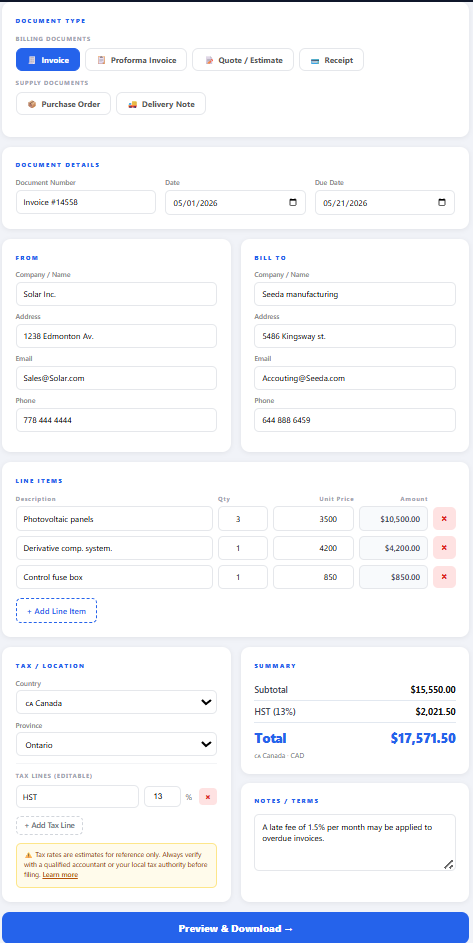
Task: Delete the HST tax line
Action: pyautogui.click(x=208, y=797)
